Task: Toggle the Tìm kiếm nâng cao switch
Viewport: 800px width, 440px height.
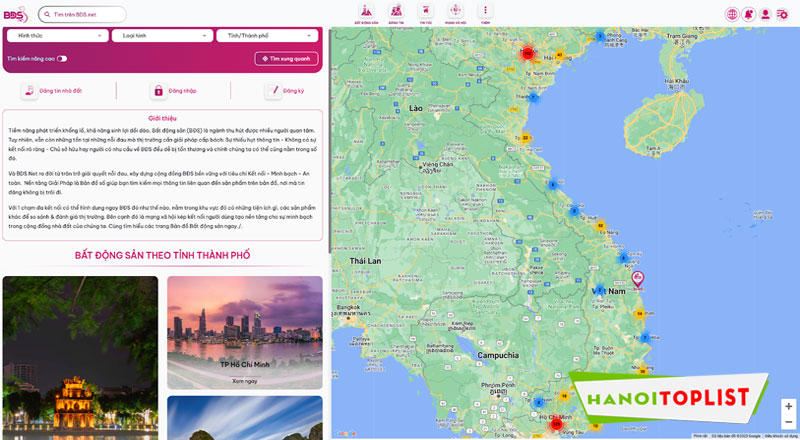Action: pyautogui.click(x=62, y=59)
